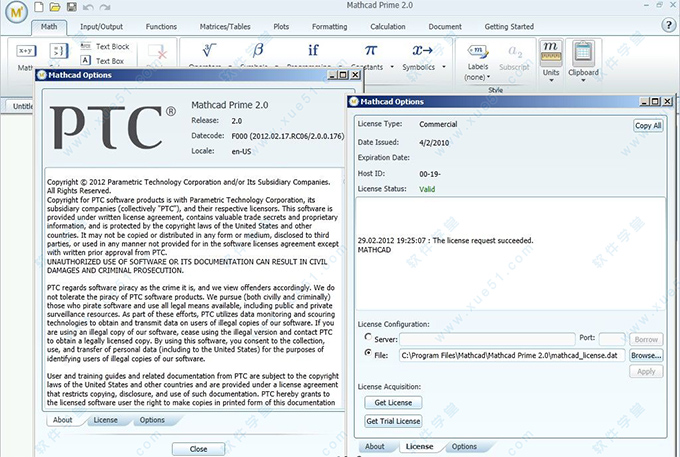Click the Borrow button

(646, 339)
